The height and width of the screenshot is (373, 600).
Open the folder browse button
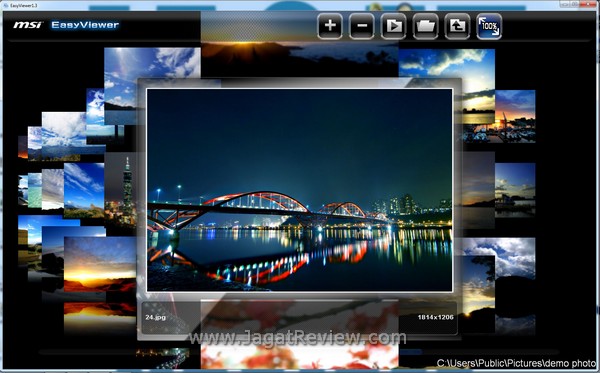pyautogui.click(x=425, y=26)
